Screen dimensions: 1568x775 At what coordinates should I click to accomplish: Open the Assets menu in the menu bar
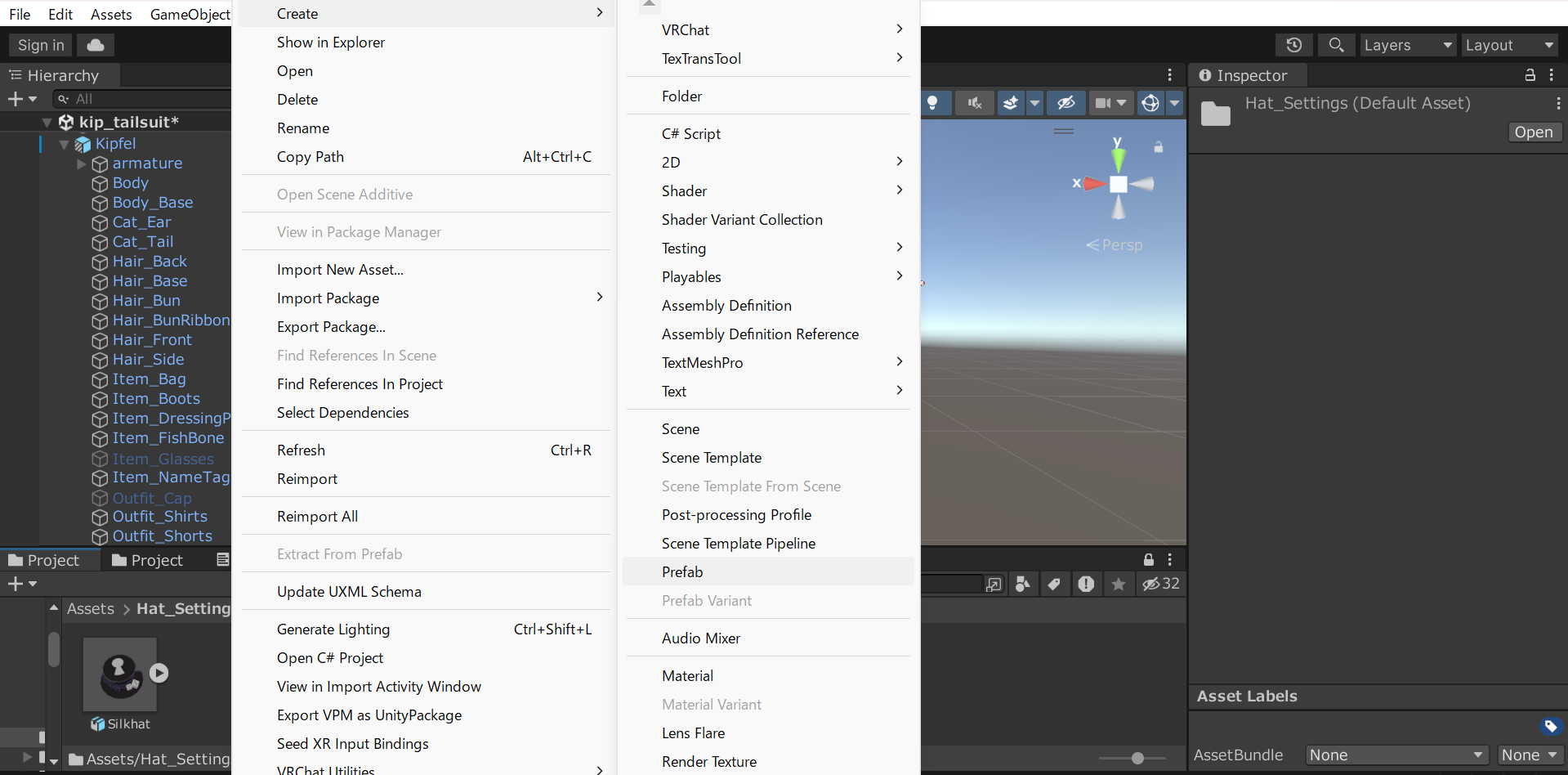pyautogui.click(x=110, y=14)
